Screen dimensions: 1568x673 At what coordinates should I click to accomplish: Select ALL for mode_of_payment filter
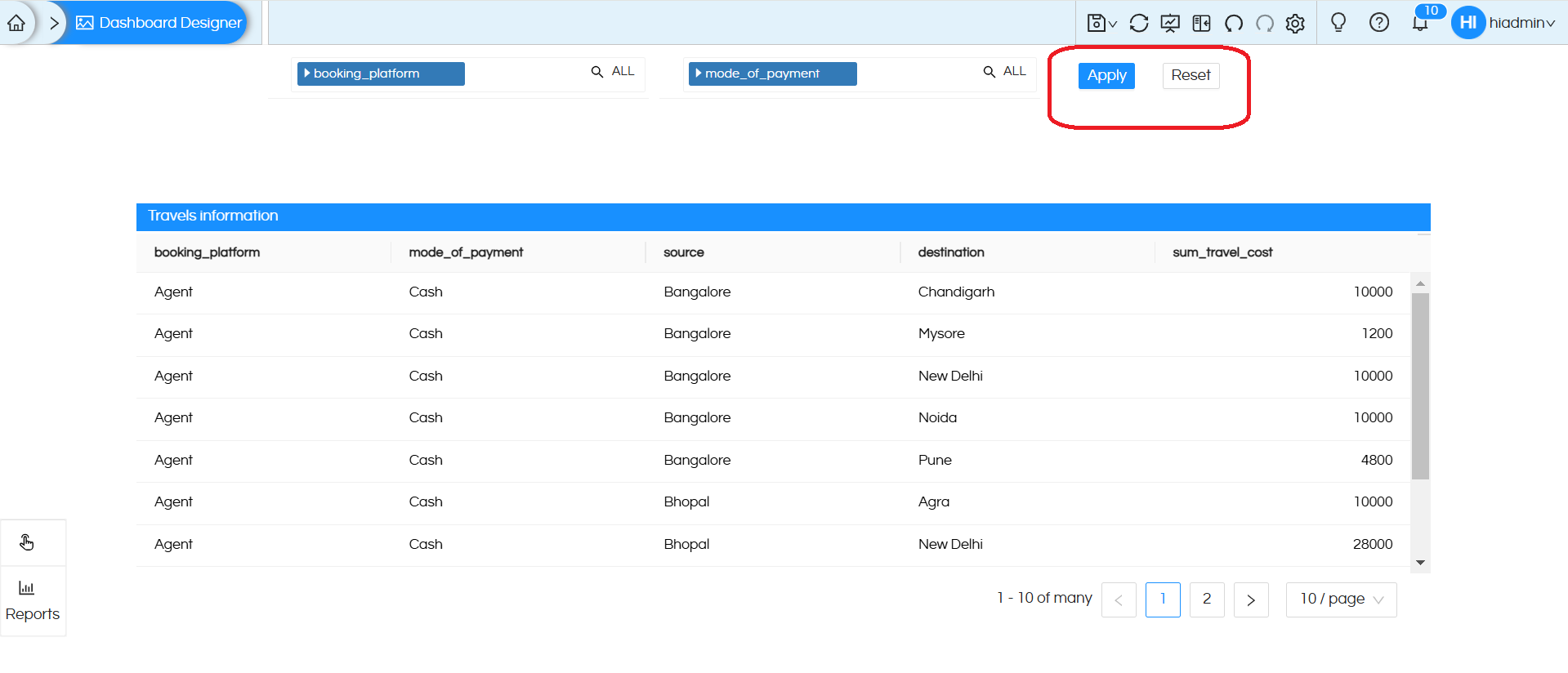tap(1015, 71)
